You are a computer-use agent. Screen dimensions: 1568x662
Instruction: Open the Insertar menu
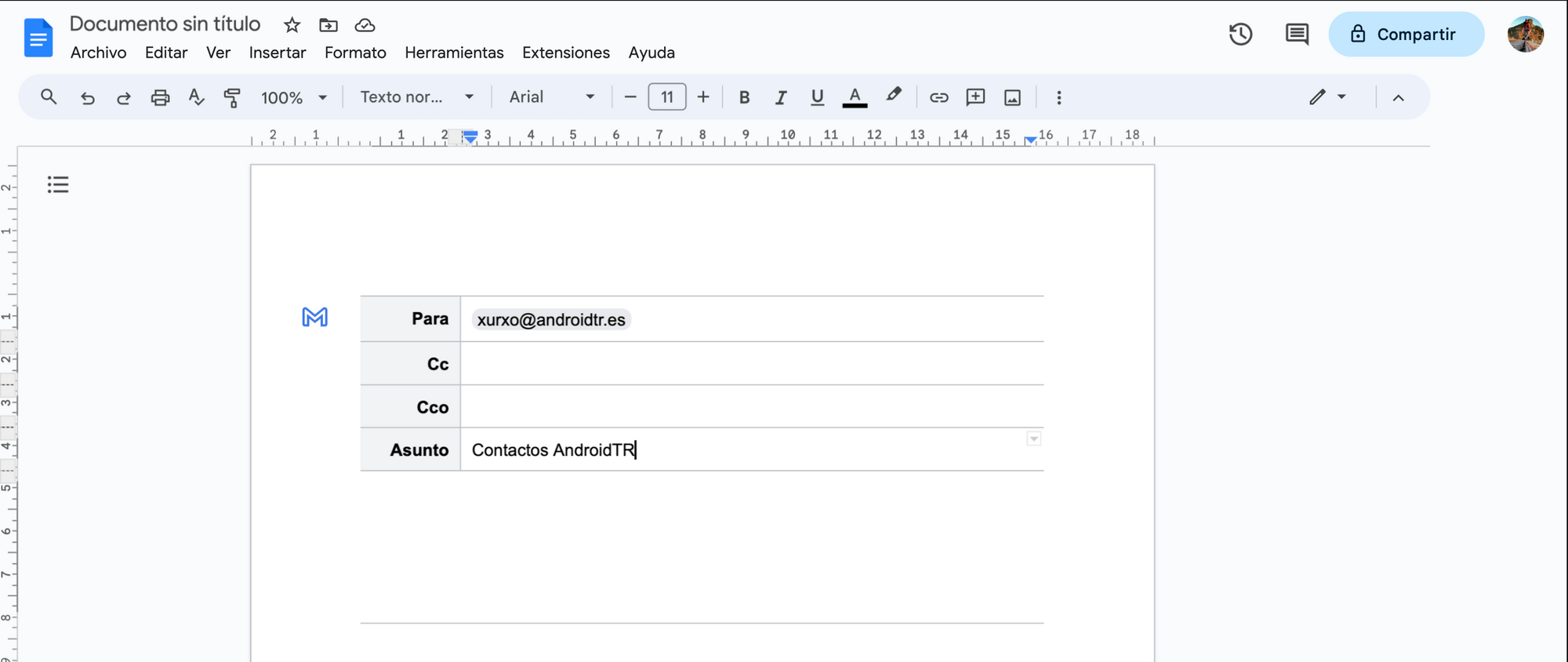point(278,53)
